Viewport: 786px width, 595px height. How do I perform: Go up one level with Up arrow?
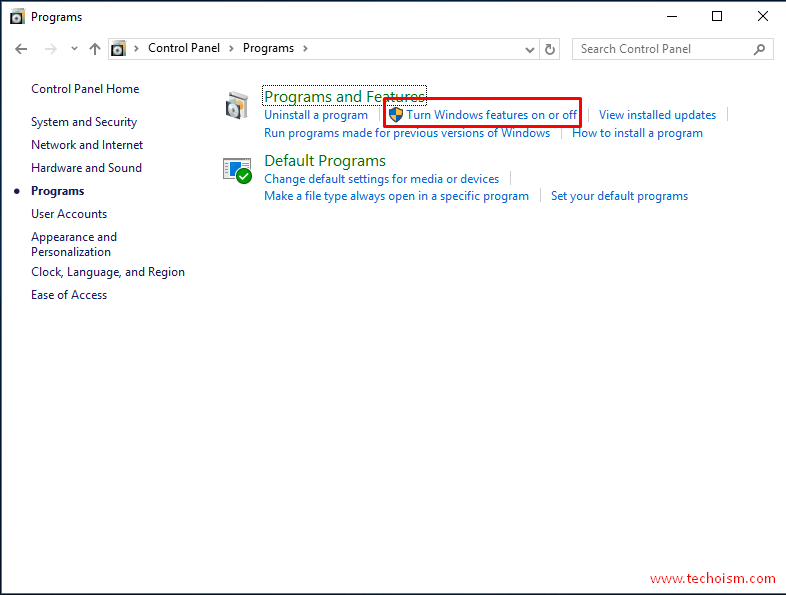(x=95, y=49)
